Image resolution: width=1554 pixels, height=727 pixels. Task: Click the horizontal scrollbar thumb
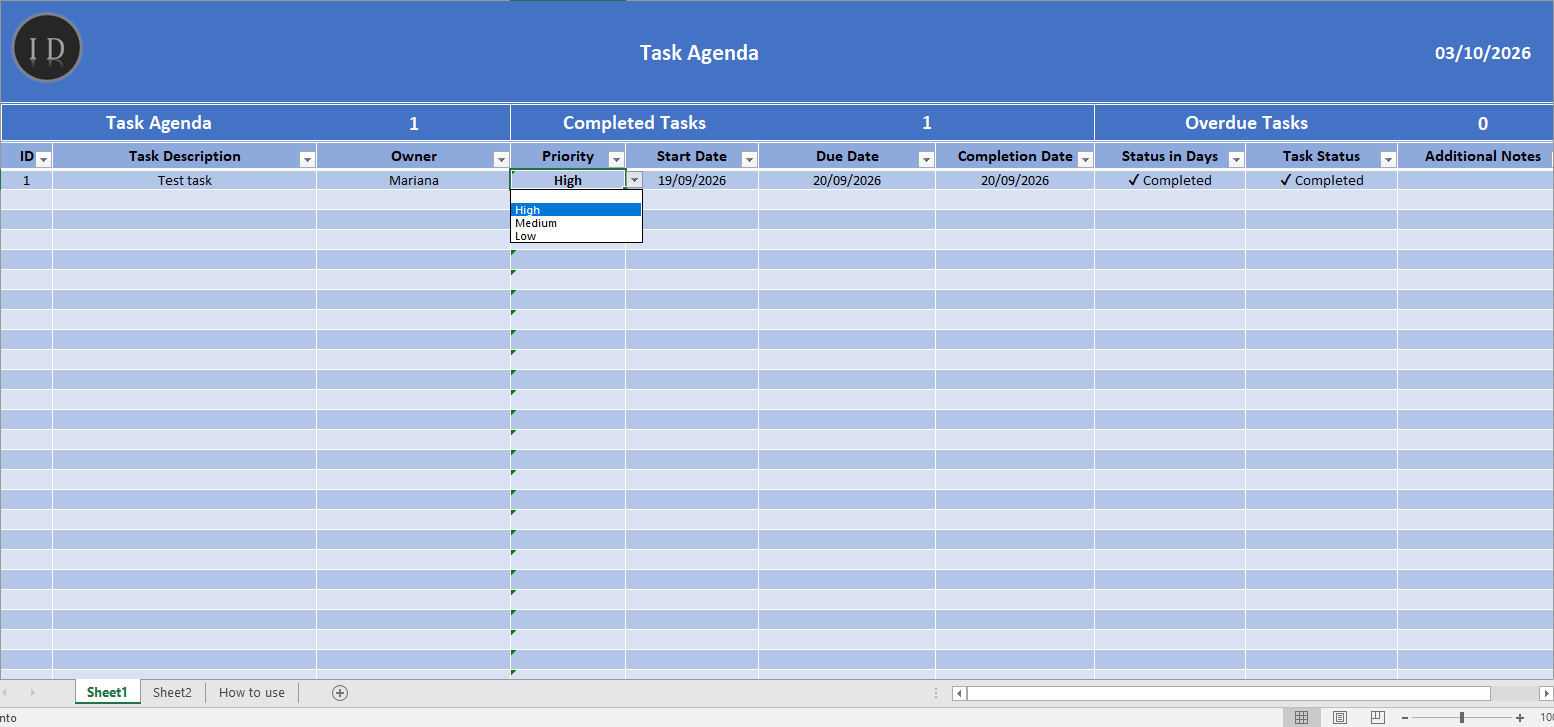click(x=1229, y=693)
